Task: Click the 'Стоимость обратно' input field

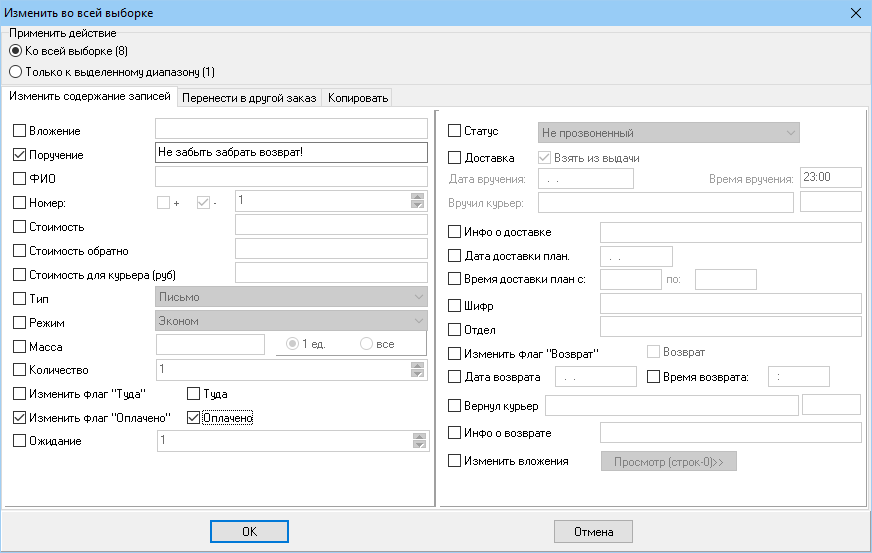Action: coord(331,248)
